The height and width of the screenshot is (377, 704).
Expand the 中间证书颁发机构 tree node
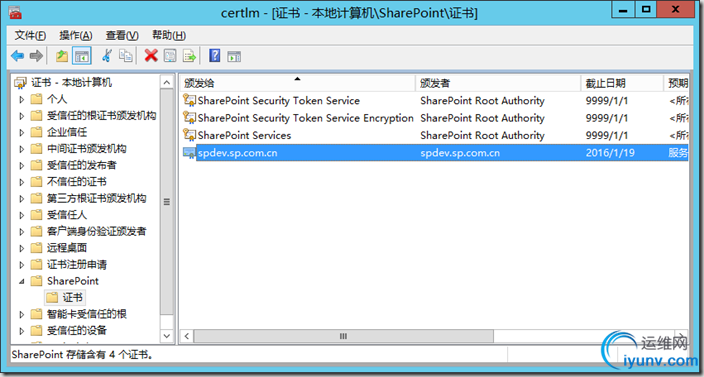(x=22, y=149)
